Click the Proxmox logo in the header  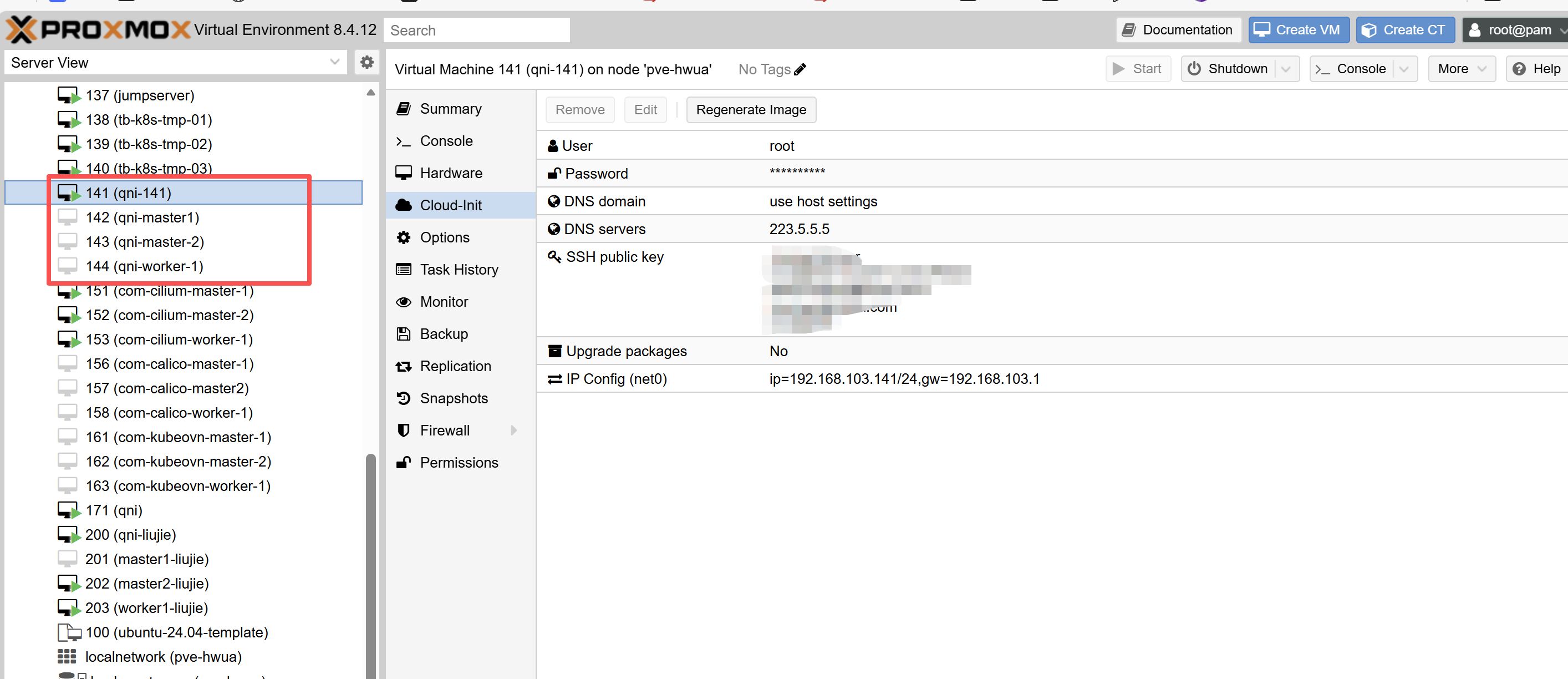pos(98,29)
